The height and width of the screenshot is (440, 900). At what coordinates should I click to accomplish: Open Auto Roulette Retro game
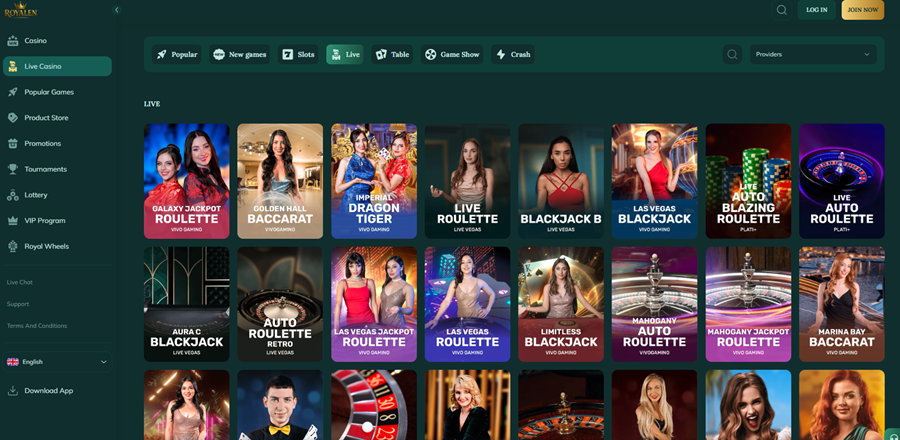pyautogui.click(x=280, y=305)
